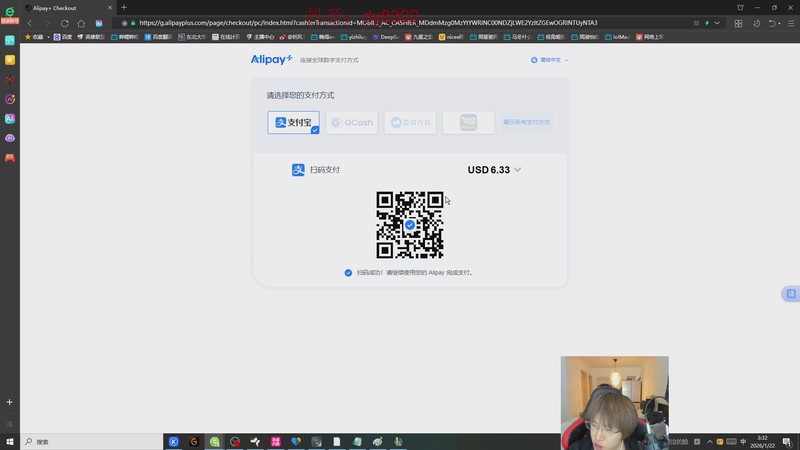The width and height of the screenshot is (800, 450).
Task: Open the pink app icon in taskbar
Action: [276, 442]
